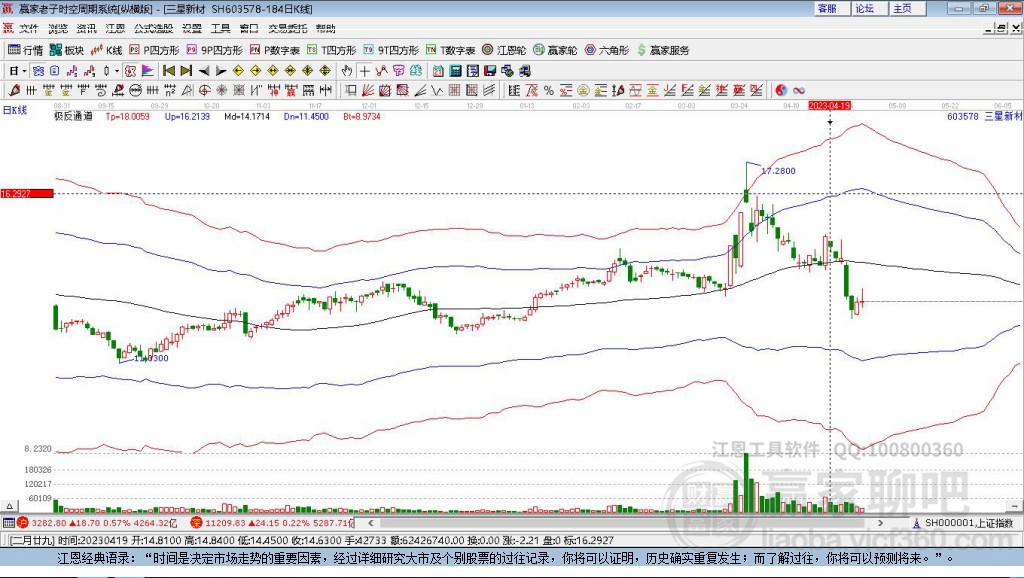Click the red-blue save disk icon
The width and height of the screenshot is (1024, 578).
(x=490, y=71)
